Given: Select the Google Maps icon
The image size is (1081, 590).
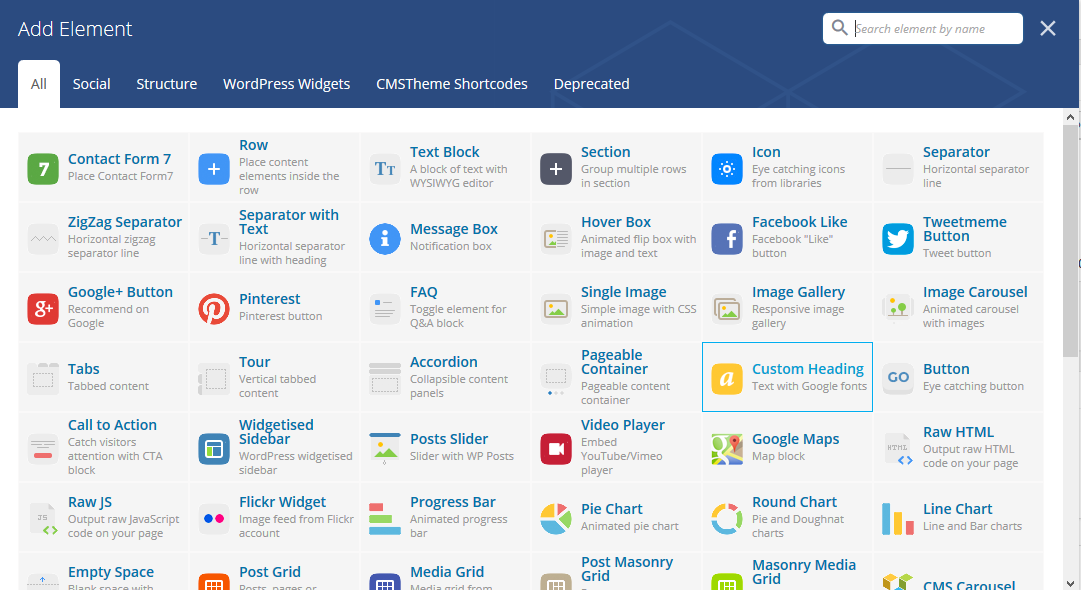Looking at the screenshot, I should tap(727, 449).
